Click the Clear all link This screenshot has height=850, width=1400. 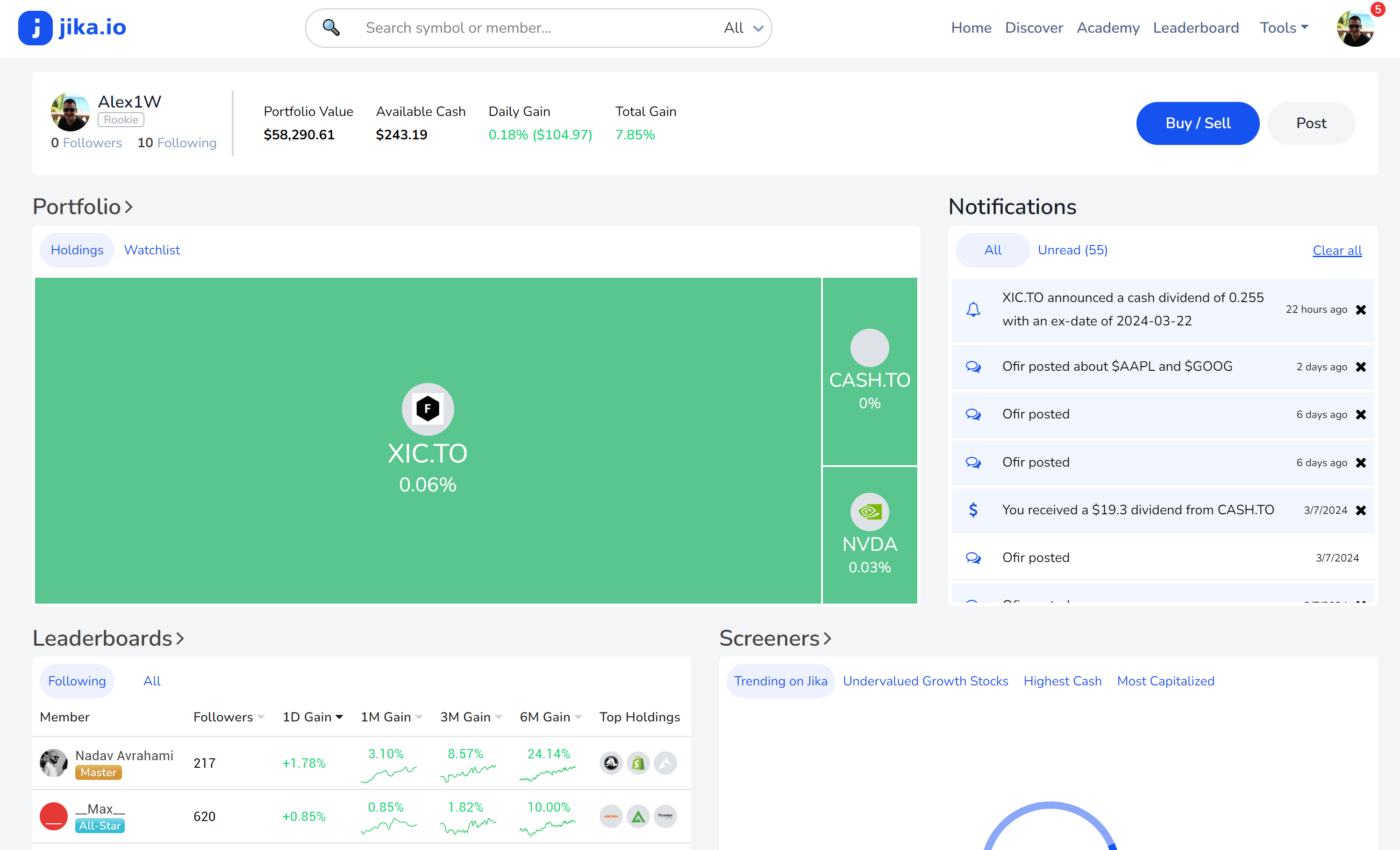[1336, 251]
